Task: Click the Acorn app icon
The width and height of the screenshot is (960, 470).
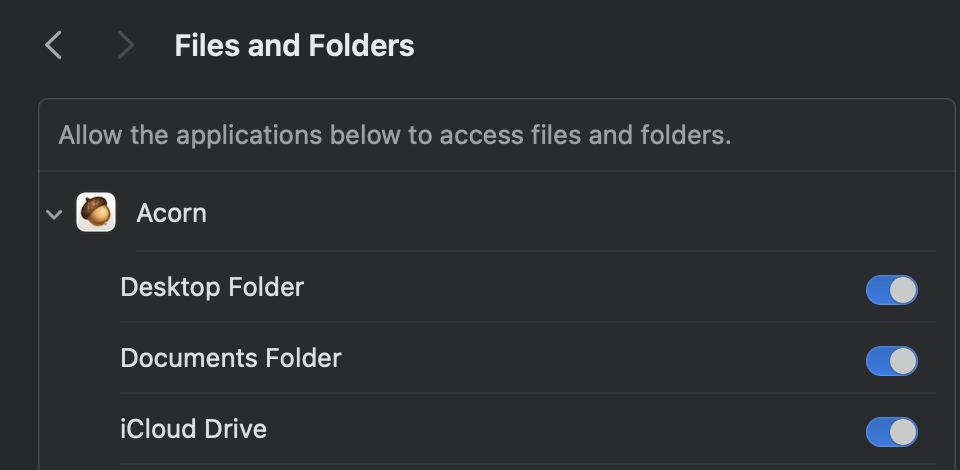Action: coord(96,213)
